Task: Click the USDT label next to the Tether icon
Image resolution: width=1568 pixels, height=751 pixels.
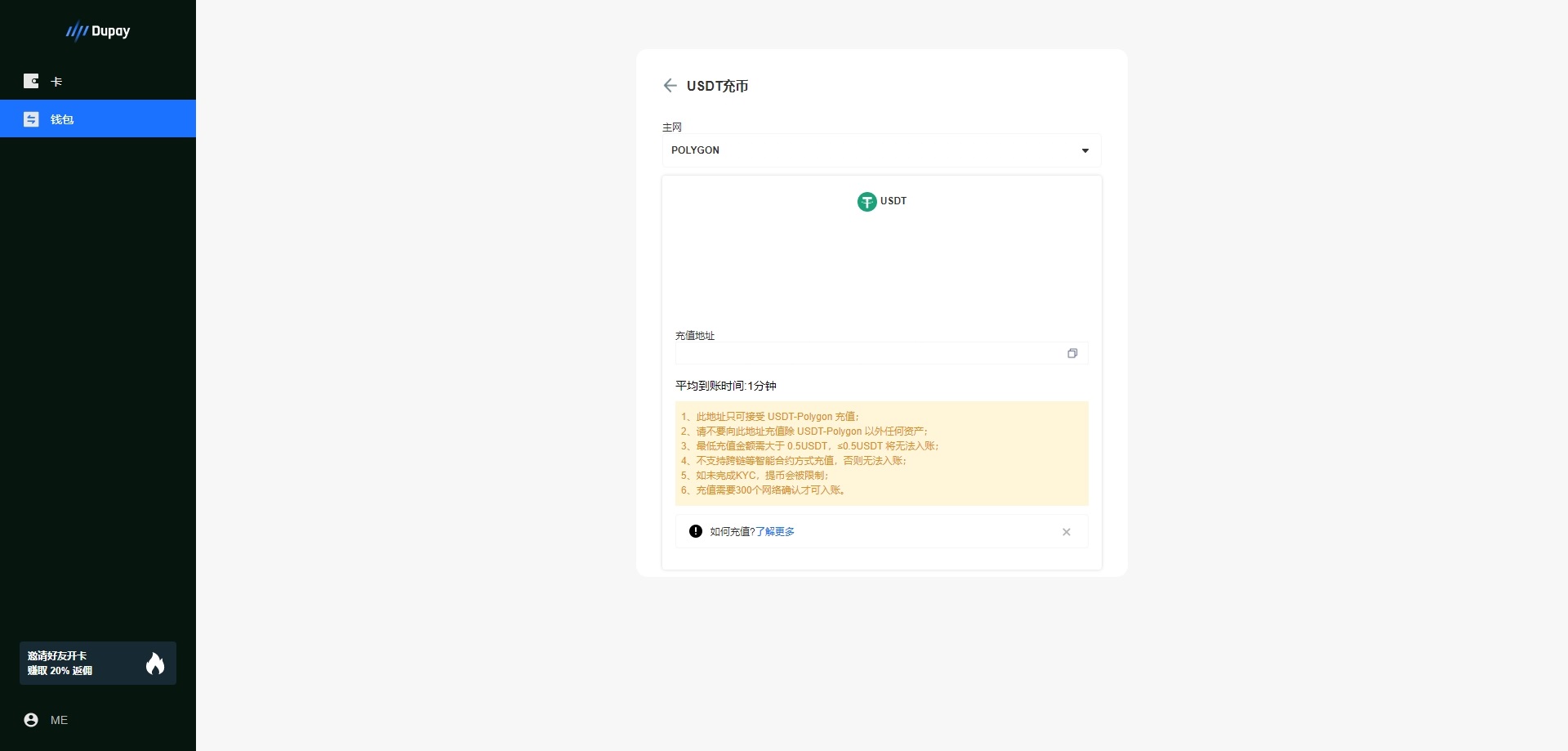Action: point(893,201)
